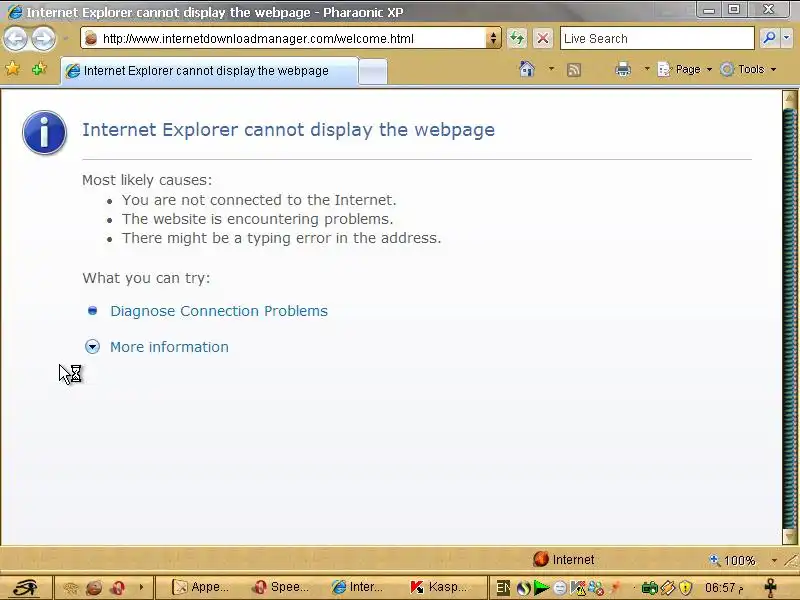Open the address bar history dropdown

click(x=493, y=38)
